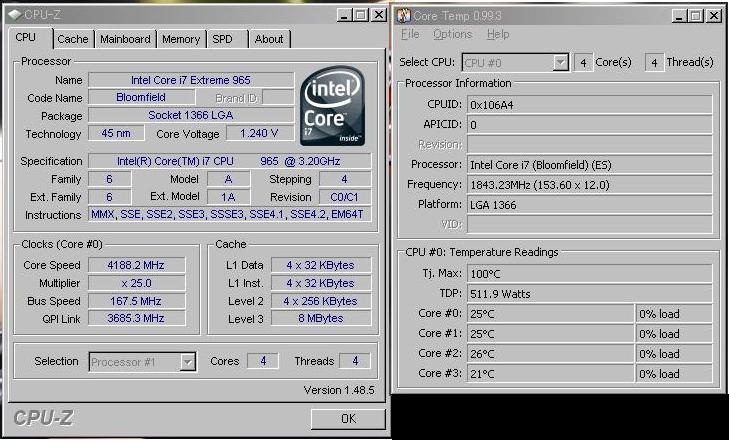Switch to the Cache tab

[73, 39]
